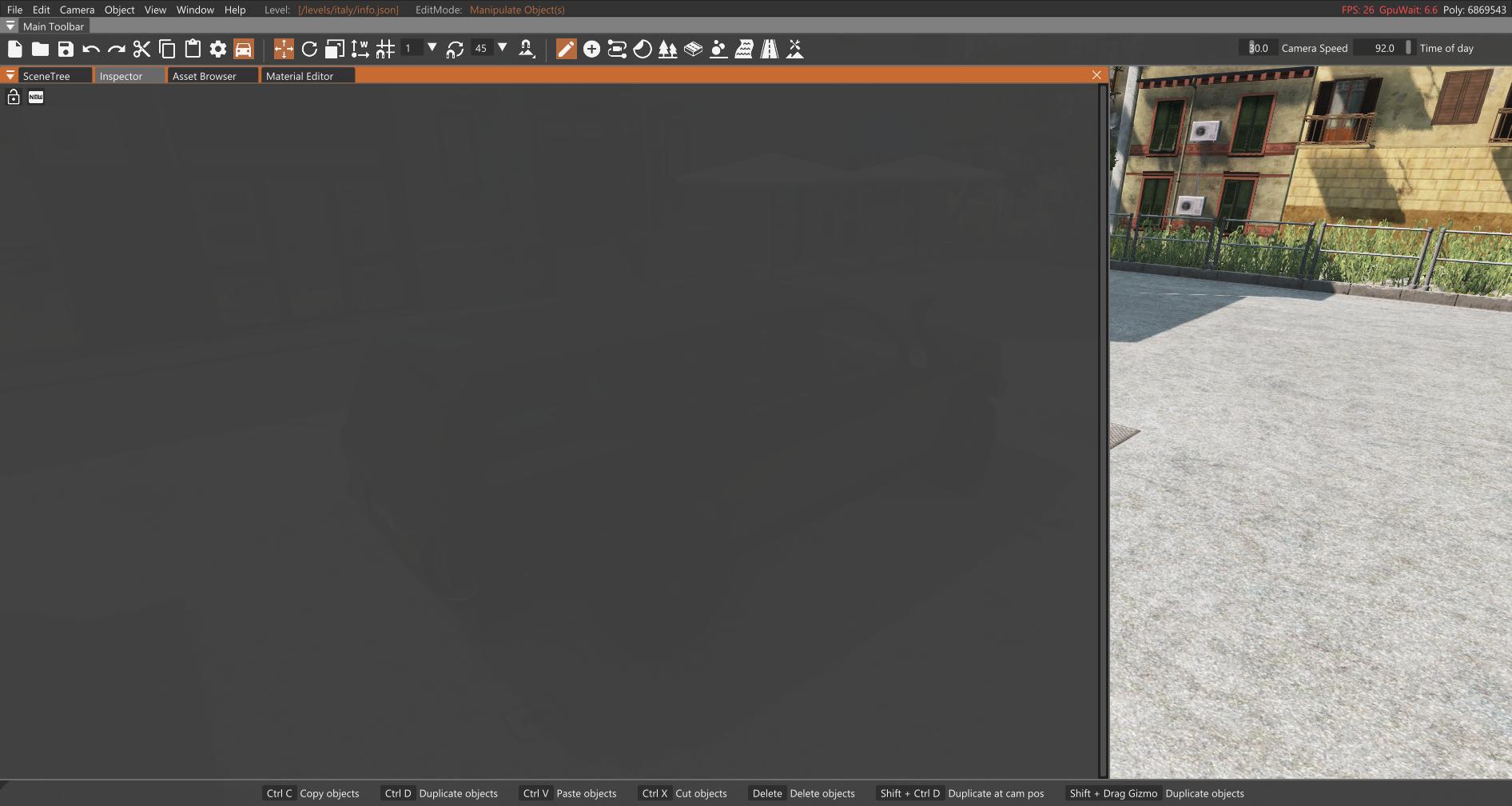The width and height of the screenshot is (1512, 806).
Task: Open the Forest Brush circle tool
Action: coord(643,49)
